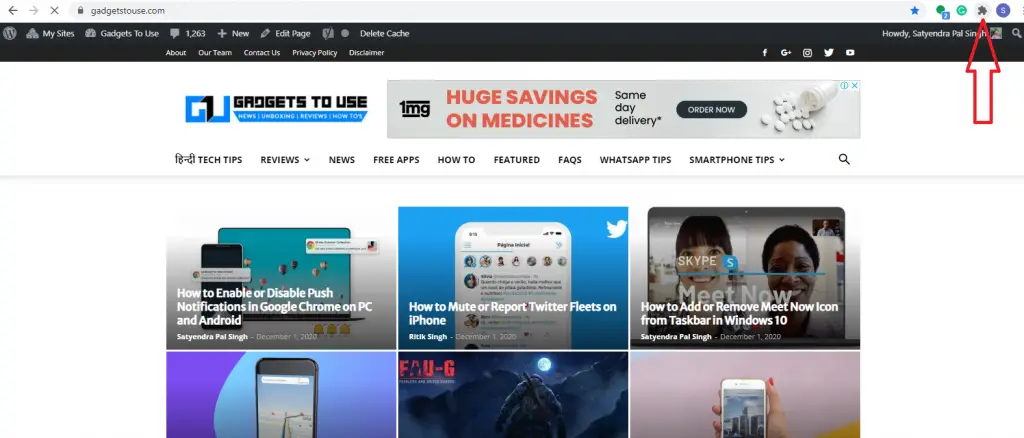Open the About link

[176, 53]
